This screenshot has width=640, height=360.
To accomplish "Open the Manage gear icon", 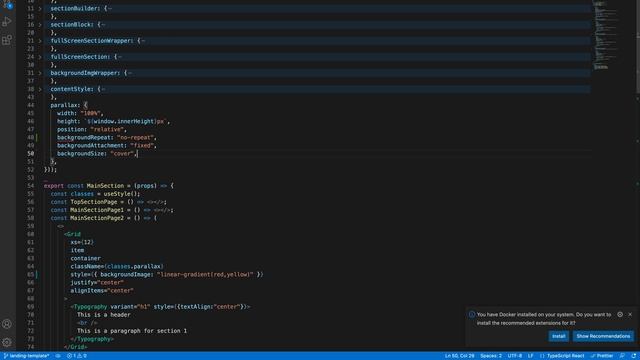I will [7, 342].
